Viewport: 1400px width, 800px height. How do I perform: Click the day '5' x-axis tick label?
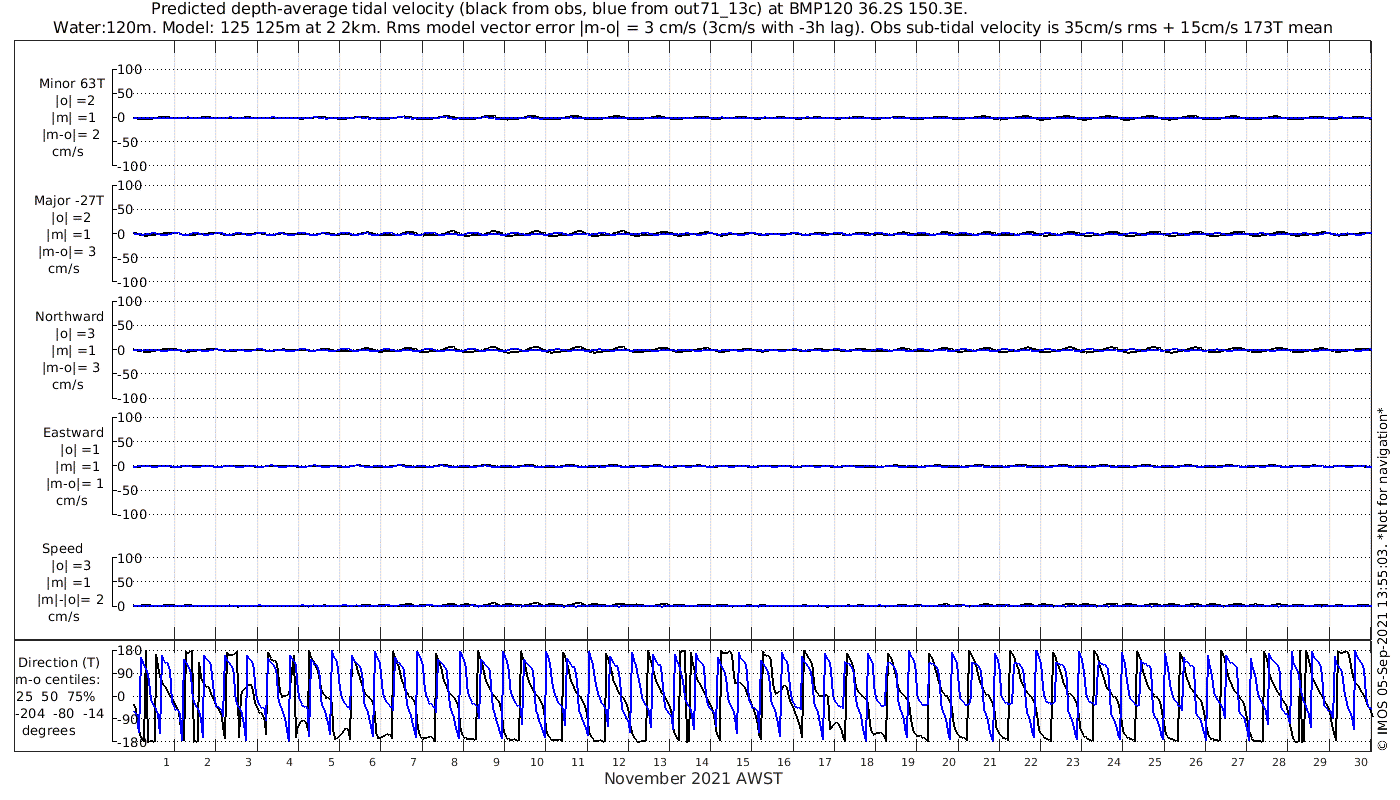tap(331, 762)
